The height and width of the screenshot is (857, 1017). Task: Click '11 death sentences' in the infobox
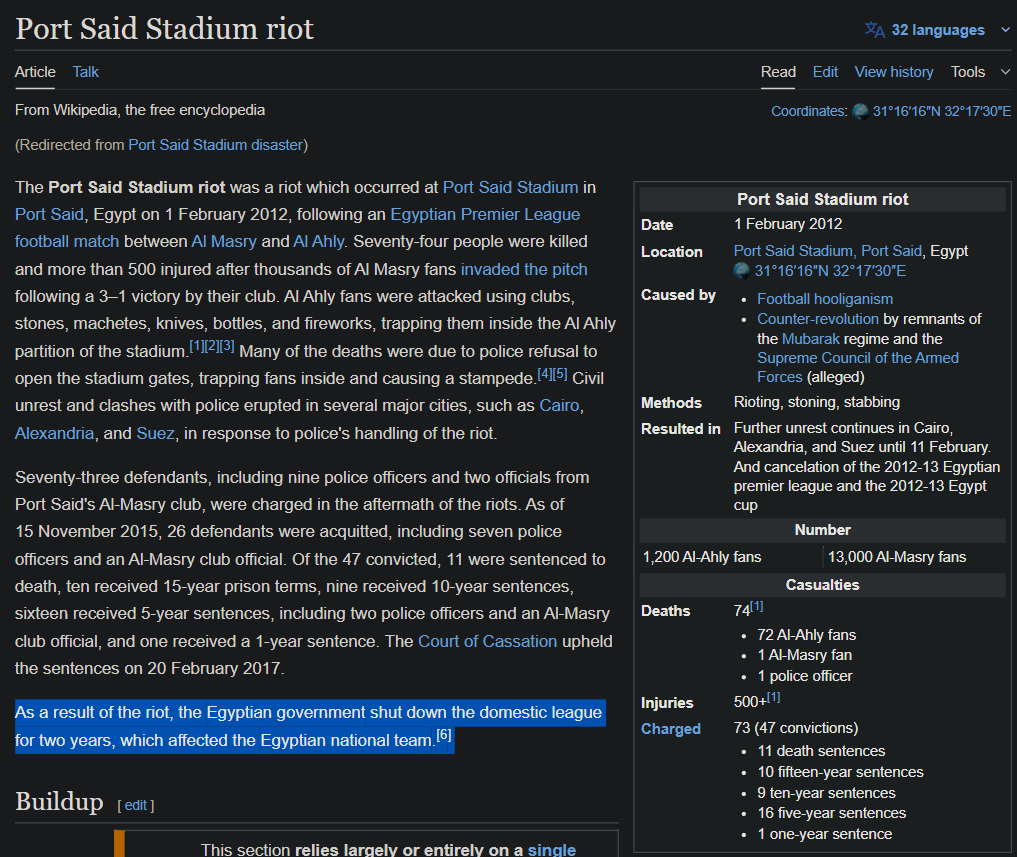821,751
